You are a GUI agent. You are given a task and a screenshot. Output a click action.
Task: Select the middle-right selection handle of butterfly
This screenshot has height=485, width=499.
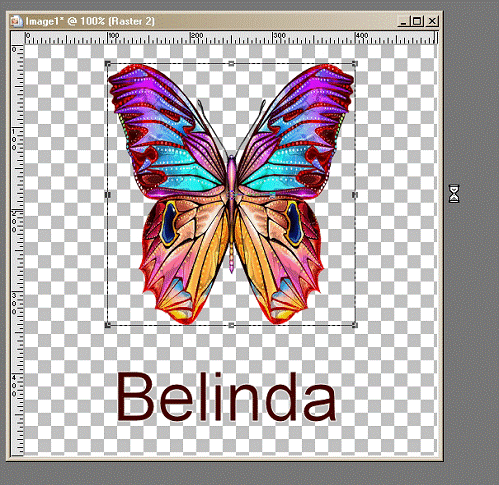click(x=355, y=195)
